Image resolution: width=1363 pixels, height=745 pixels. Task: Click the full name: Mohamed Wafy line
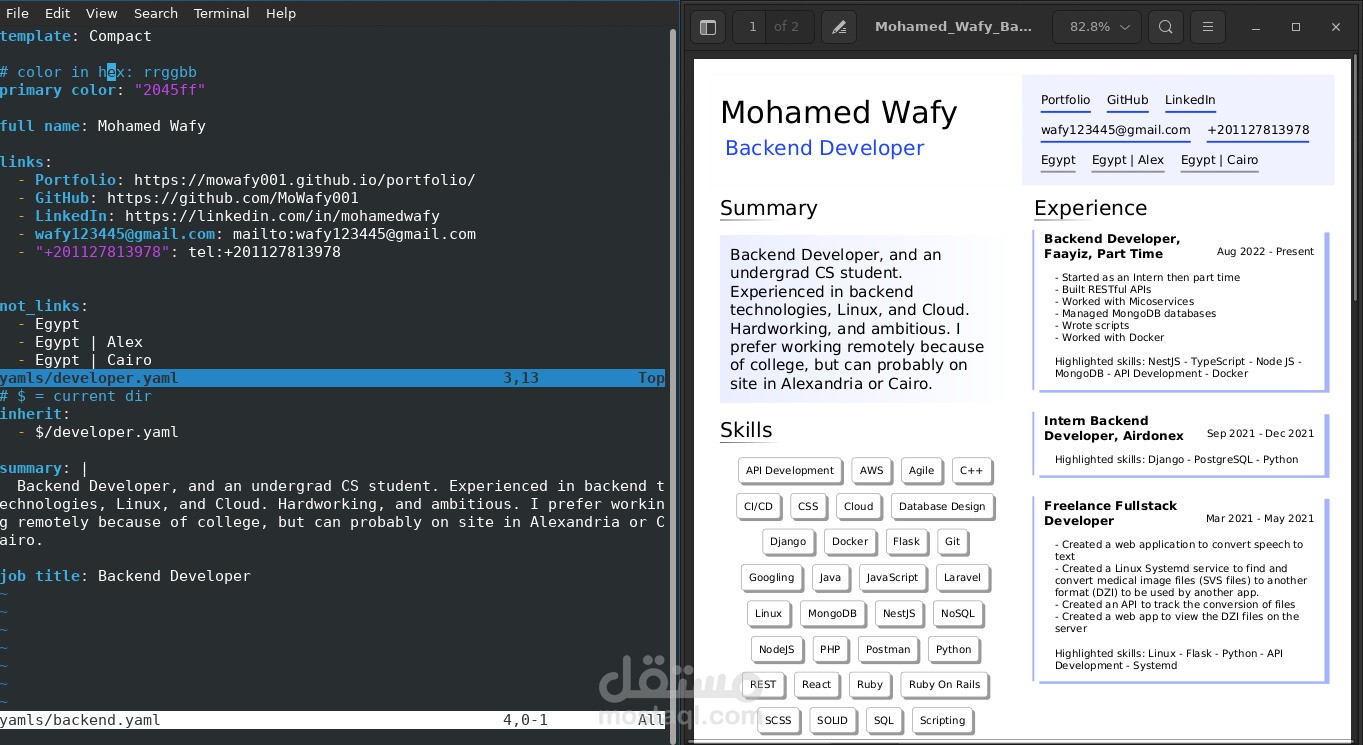[x=103, y=126]
